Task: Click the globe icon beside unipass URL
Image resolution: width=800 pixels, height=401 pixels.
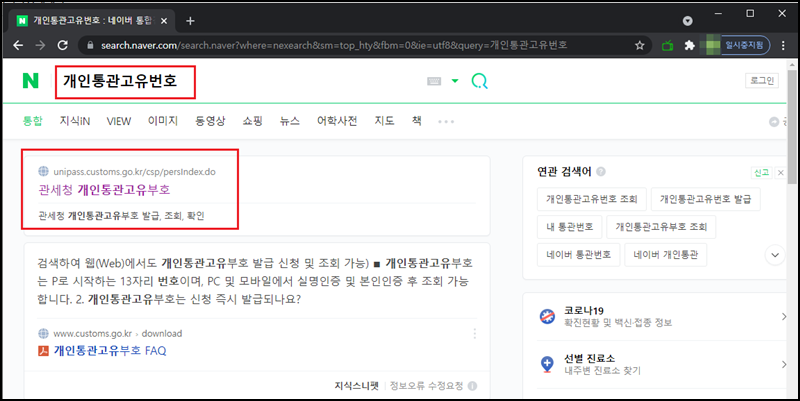Action: click(x=43, y=171)
